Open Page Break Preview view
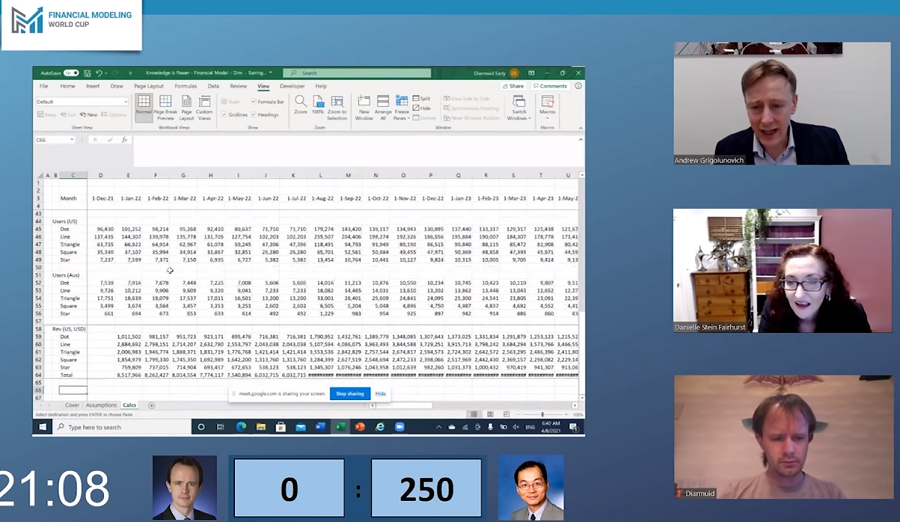Screen dimensions: 900x522 pyautogui.click(x=165, y=107)
